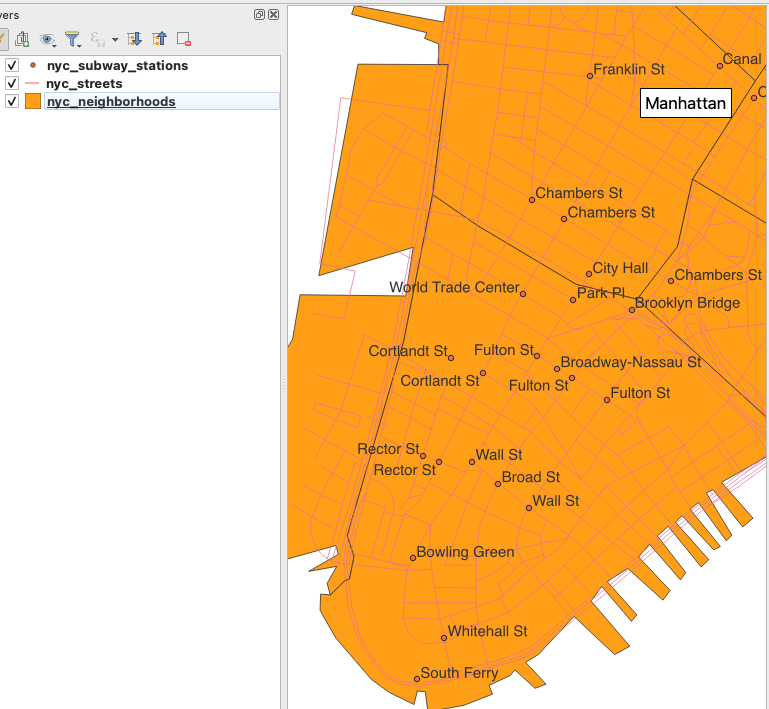Click the Add Group icon in Layers toolbar

pos(22,39)
